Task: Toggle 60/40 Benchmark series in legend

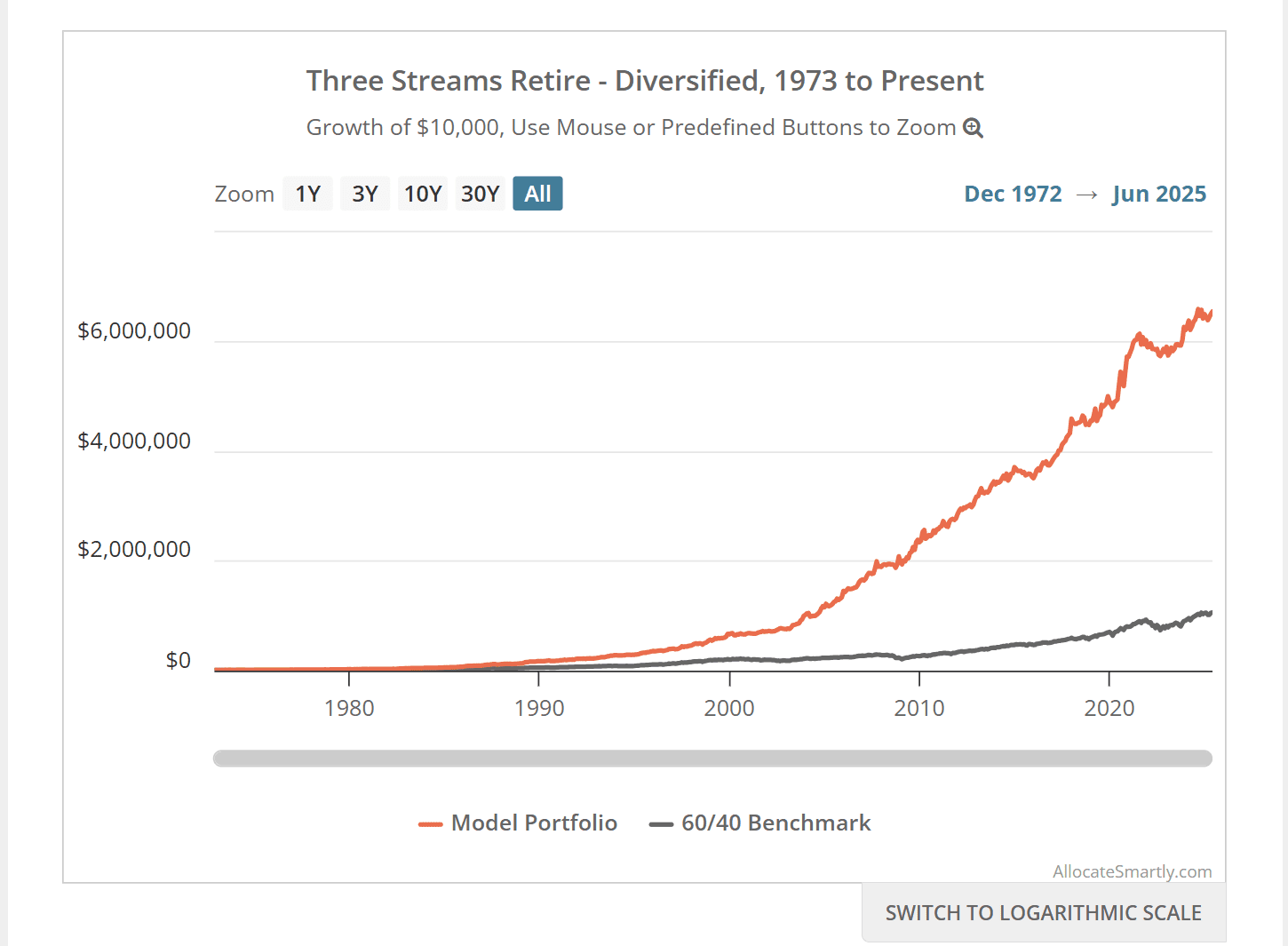Action: (x=760, y=823)
